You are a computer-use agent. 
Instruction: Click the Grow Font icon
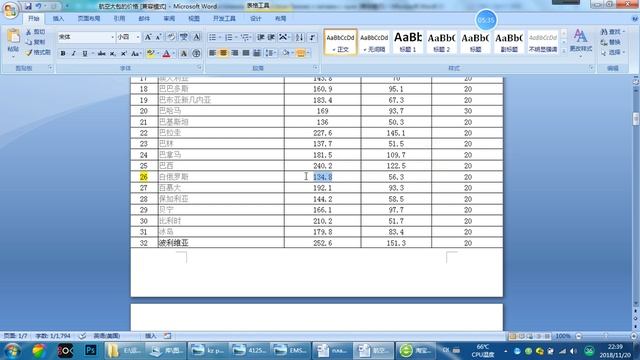[148, 37]
